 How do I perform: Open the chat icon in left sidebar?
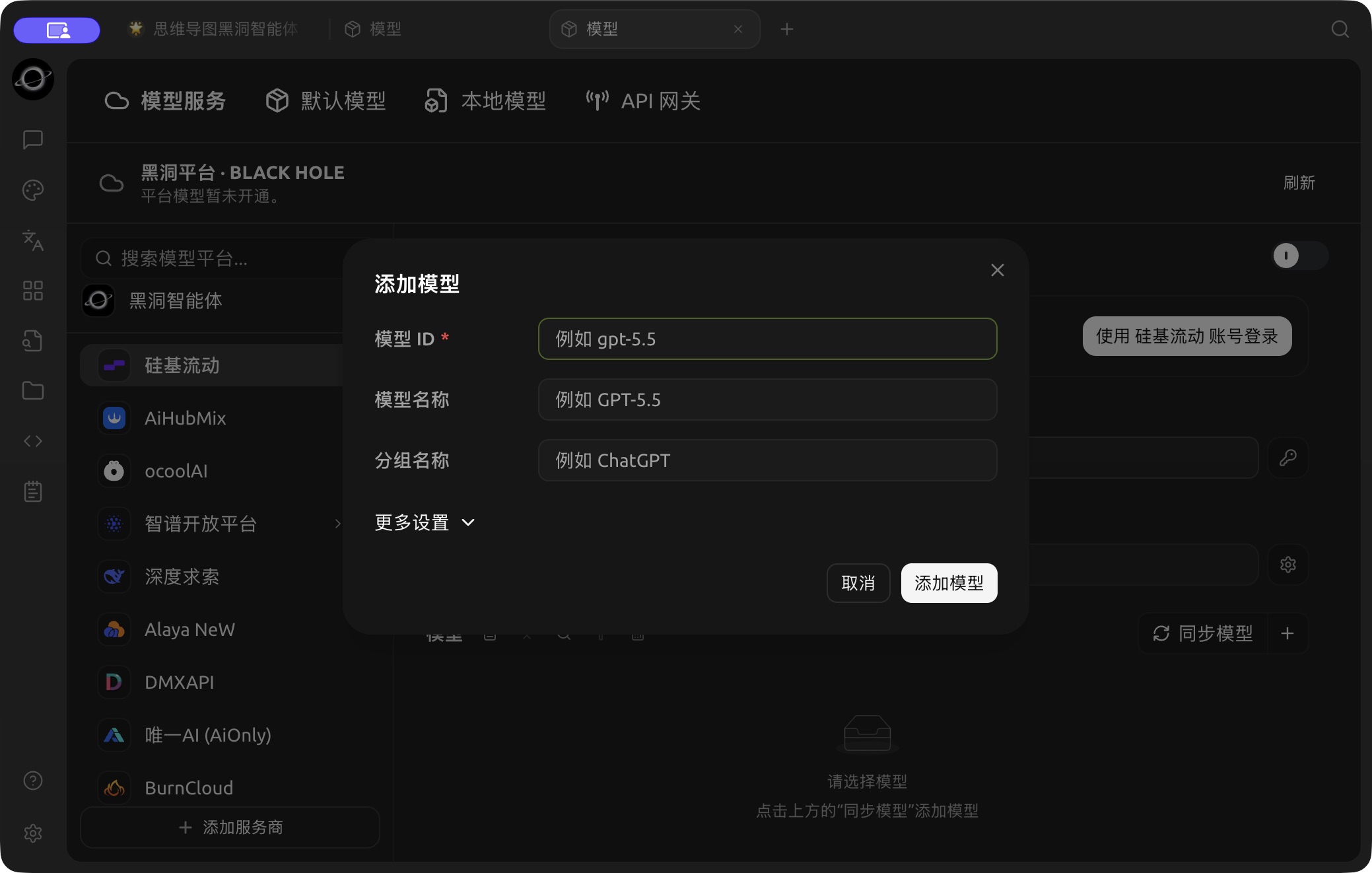33,139
